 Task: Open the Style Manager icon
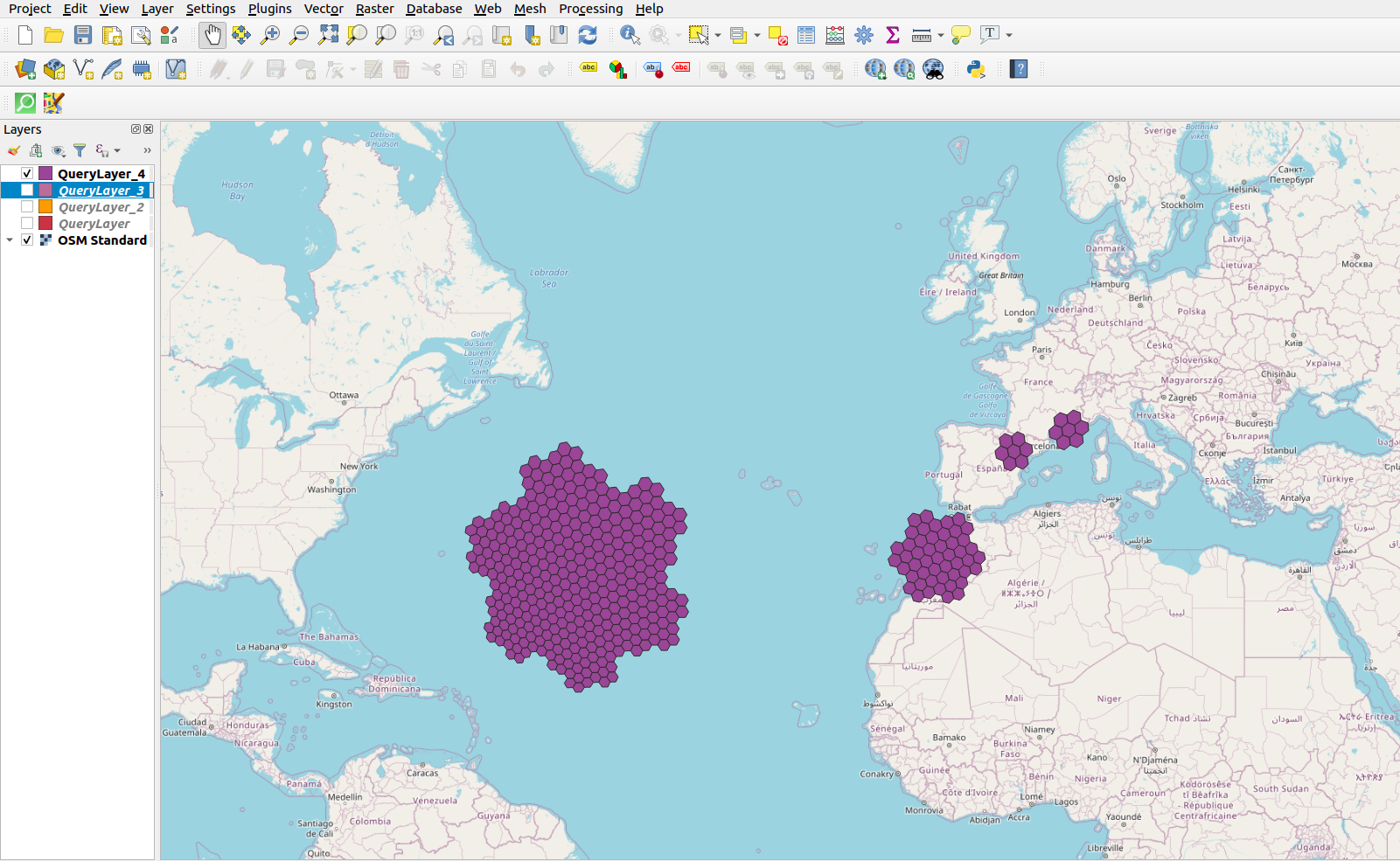(170, 35)
